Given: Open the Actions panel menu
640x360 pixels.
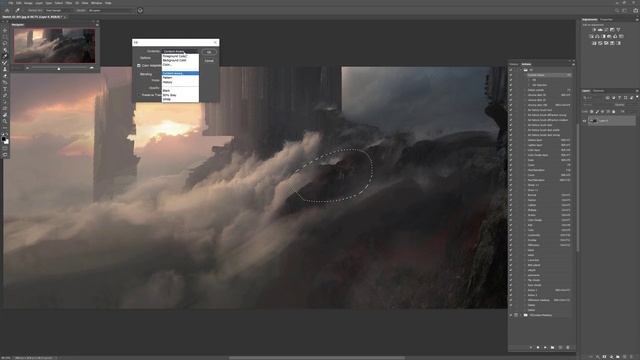Looking at the screenshot, I should (x=573, y=64).
